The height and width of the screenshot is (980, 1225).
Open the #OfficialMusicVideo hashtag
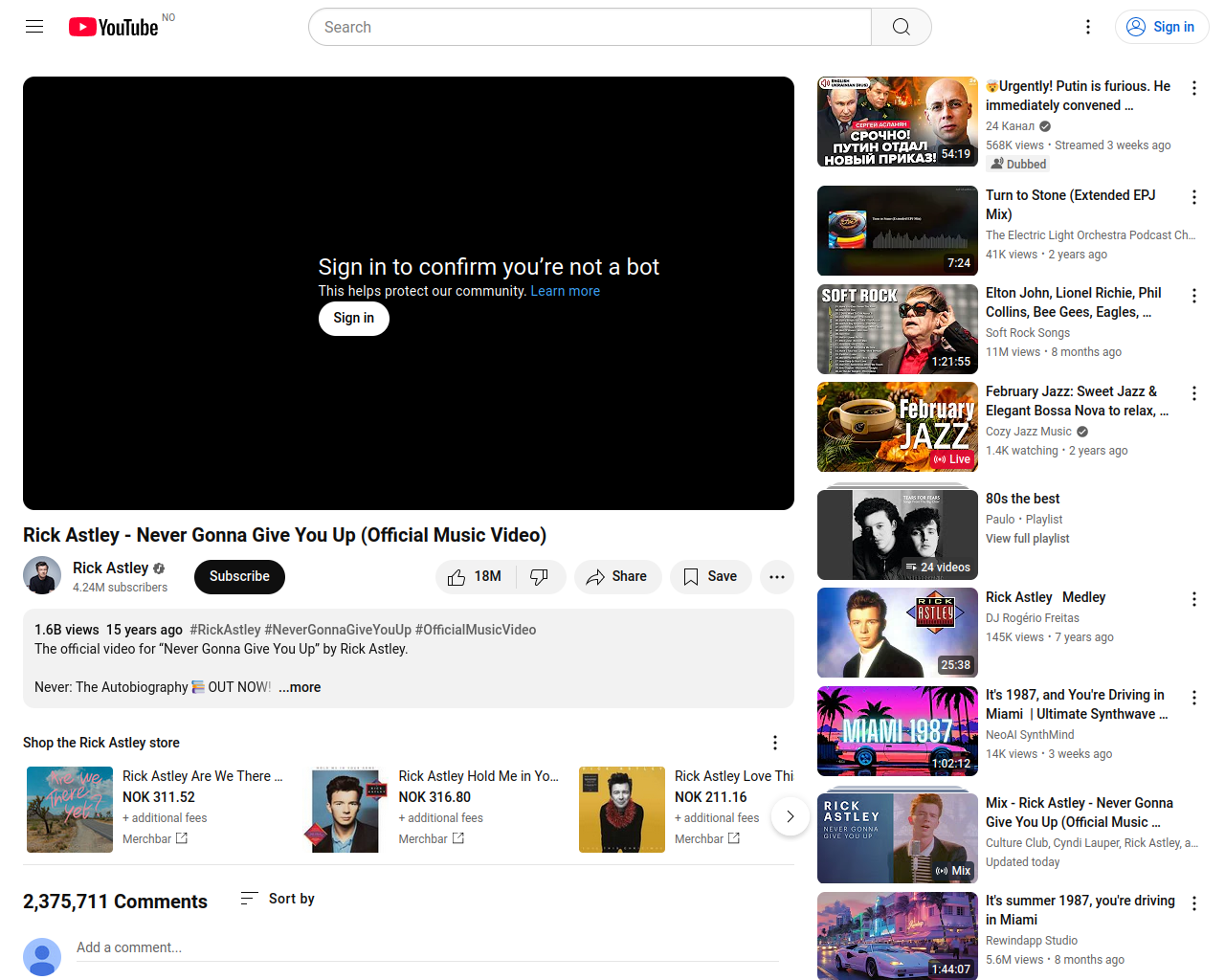tap(476, 630)
